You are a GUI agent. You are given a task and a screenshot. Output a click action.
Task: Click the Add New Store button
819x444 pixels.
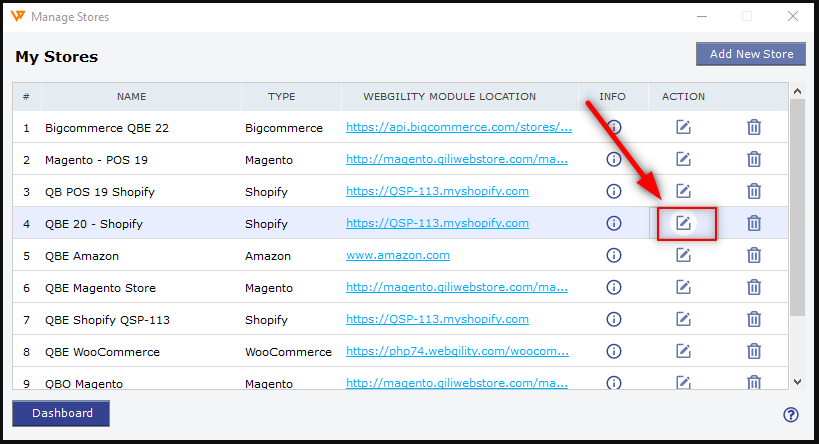(x=751, y=54)
